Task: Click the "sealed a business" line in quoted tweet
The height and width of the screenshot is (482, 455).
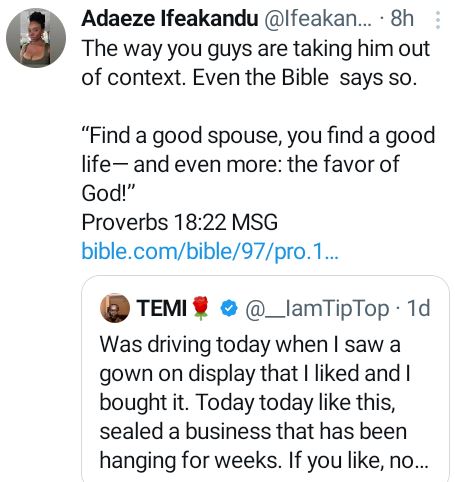Action: pos(253,431)
